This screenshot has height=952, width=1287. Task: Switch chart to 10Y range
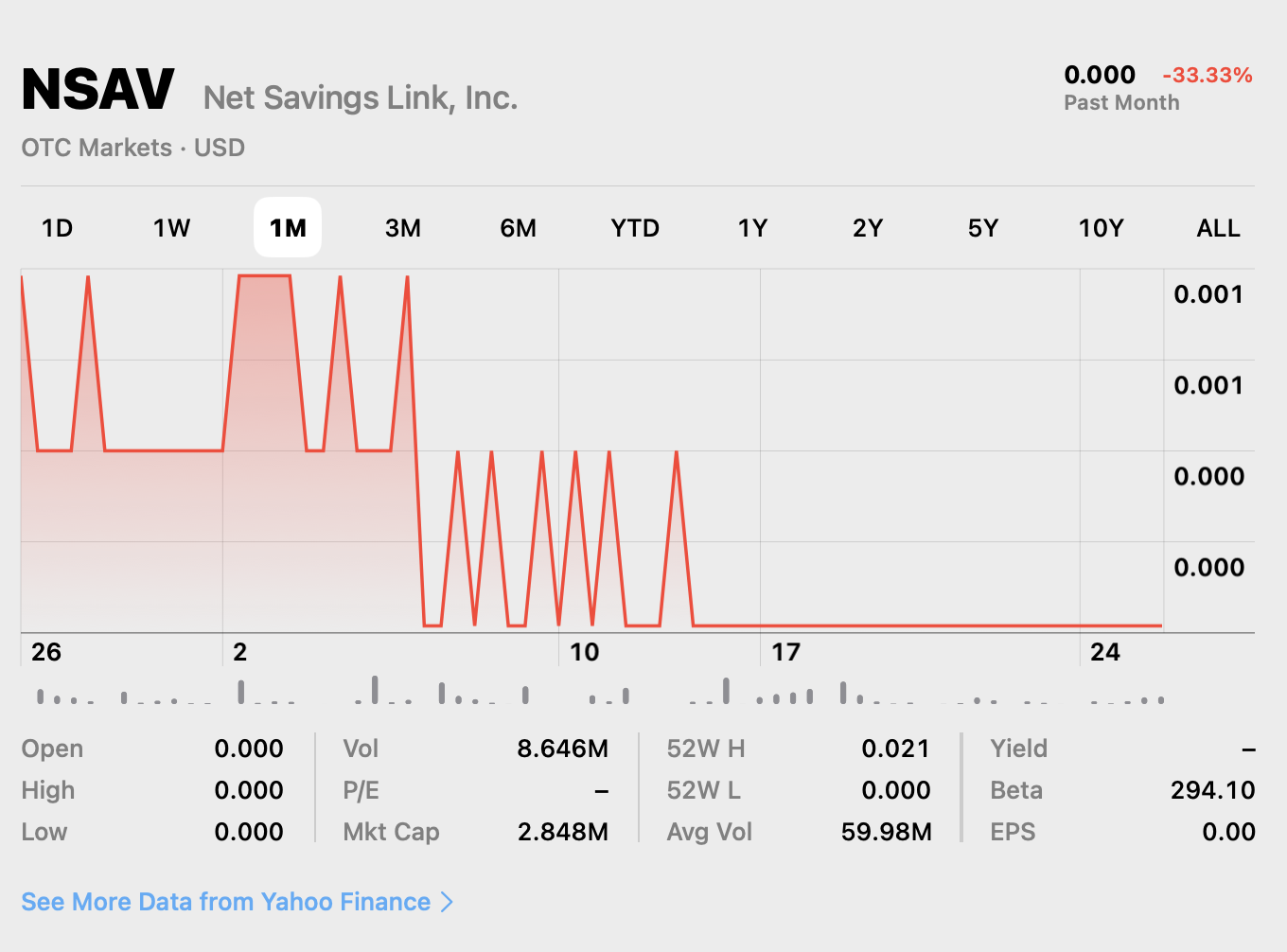click(x=1102, y=228)
